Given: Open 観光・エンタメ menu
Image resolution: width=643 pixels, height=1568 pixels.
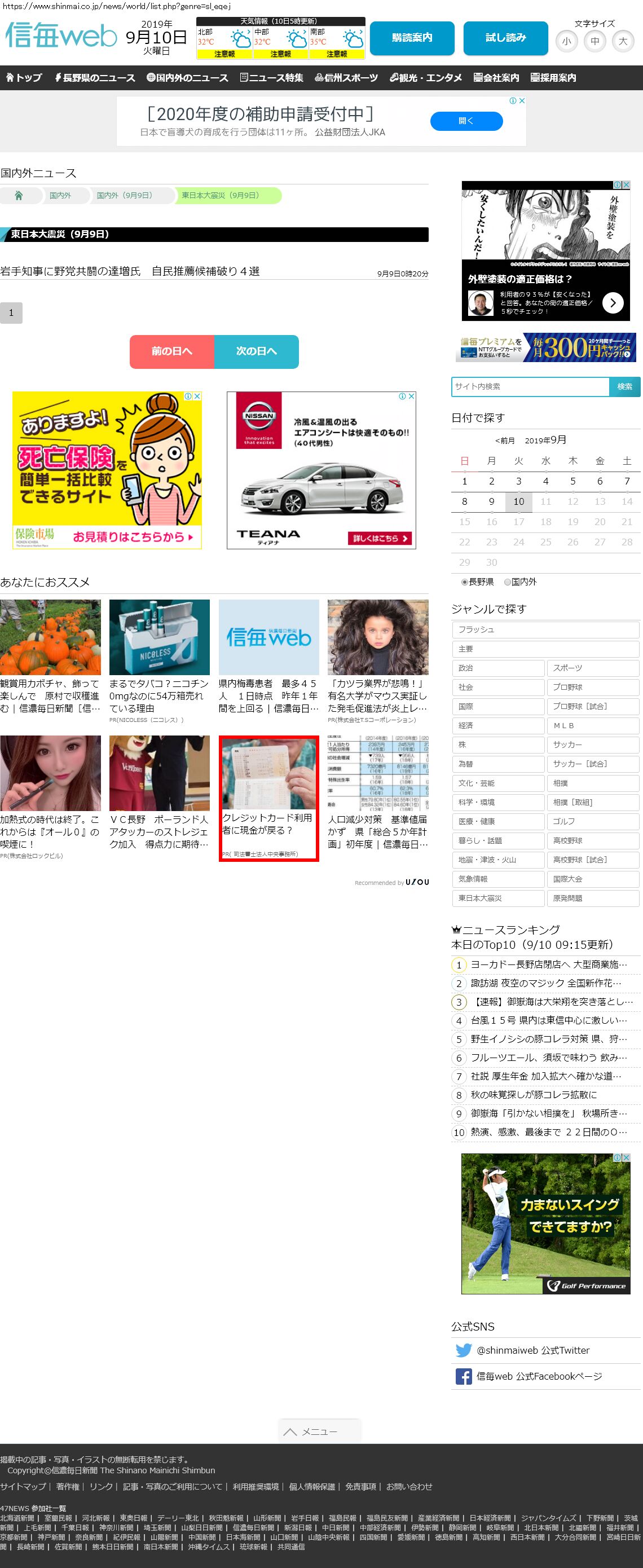Looking at the screenshot, I should coord(426,78).
